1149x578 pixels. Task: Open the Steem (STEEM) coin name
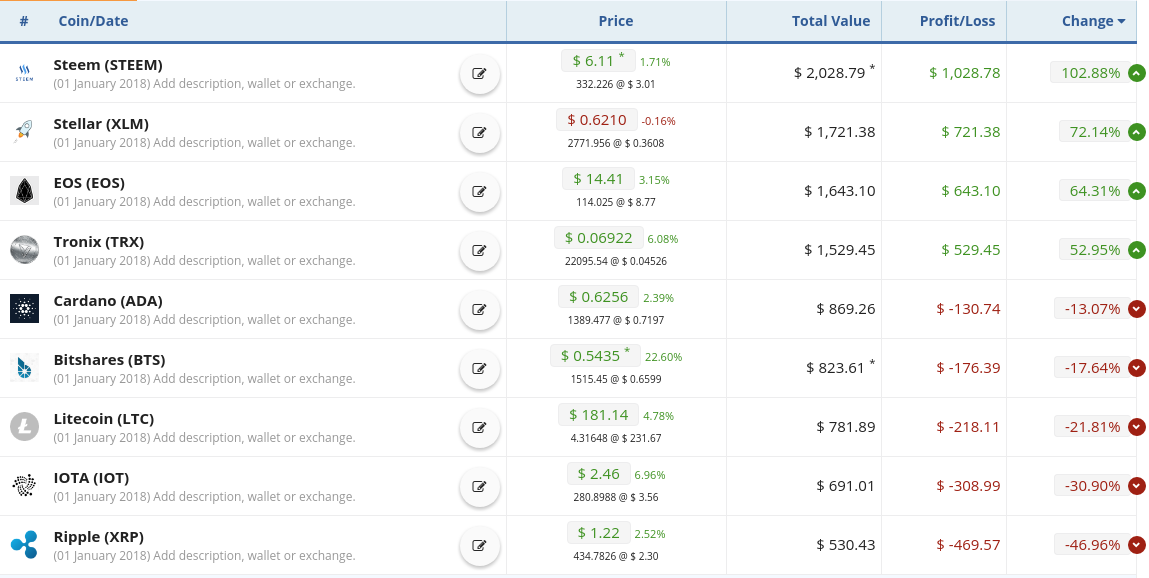[108, 65]
